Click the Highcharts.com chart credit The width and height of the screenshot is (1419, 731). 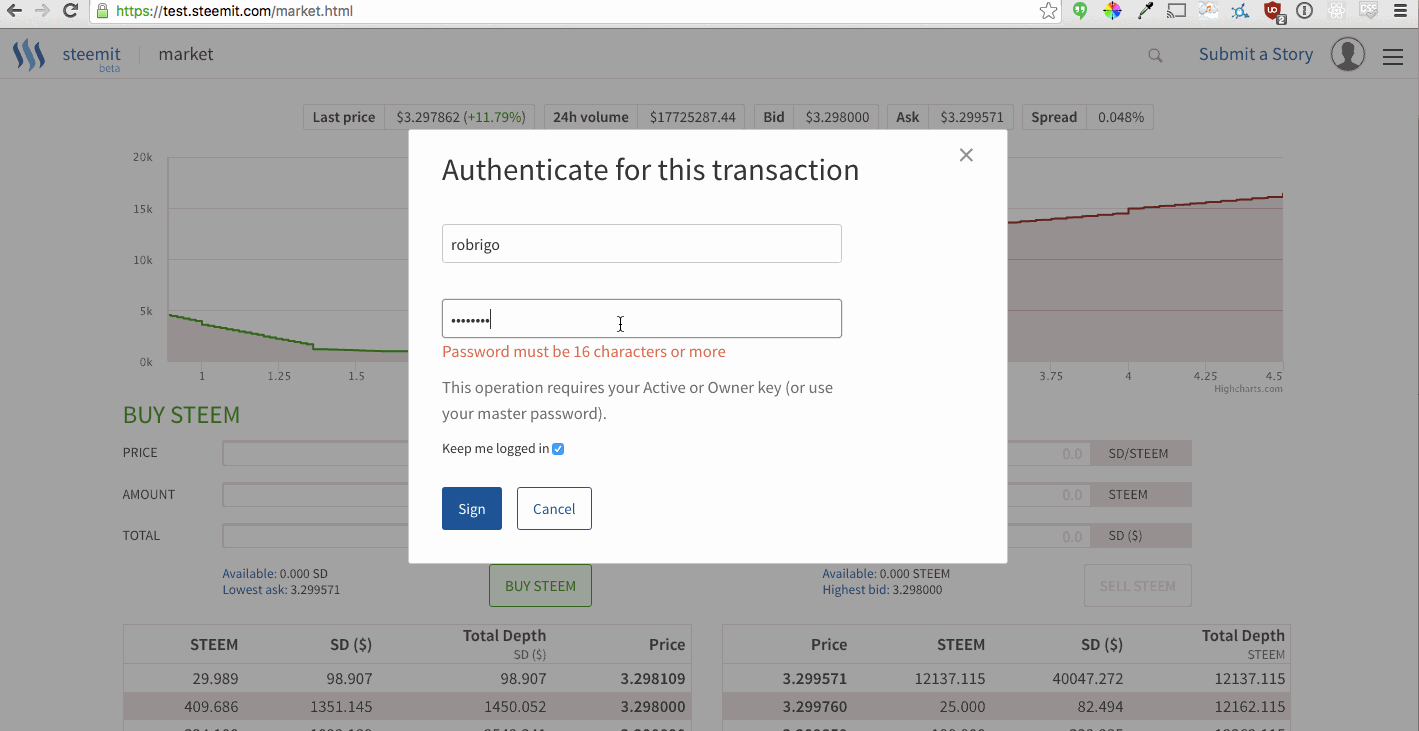click(x=1248, y=389)
